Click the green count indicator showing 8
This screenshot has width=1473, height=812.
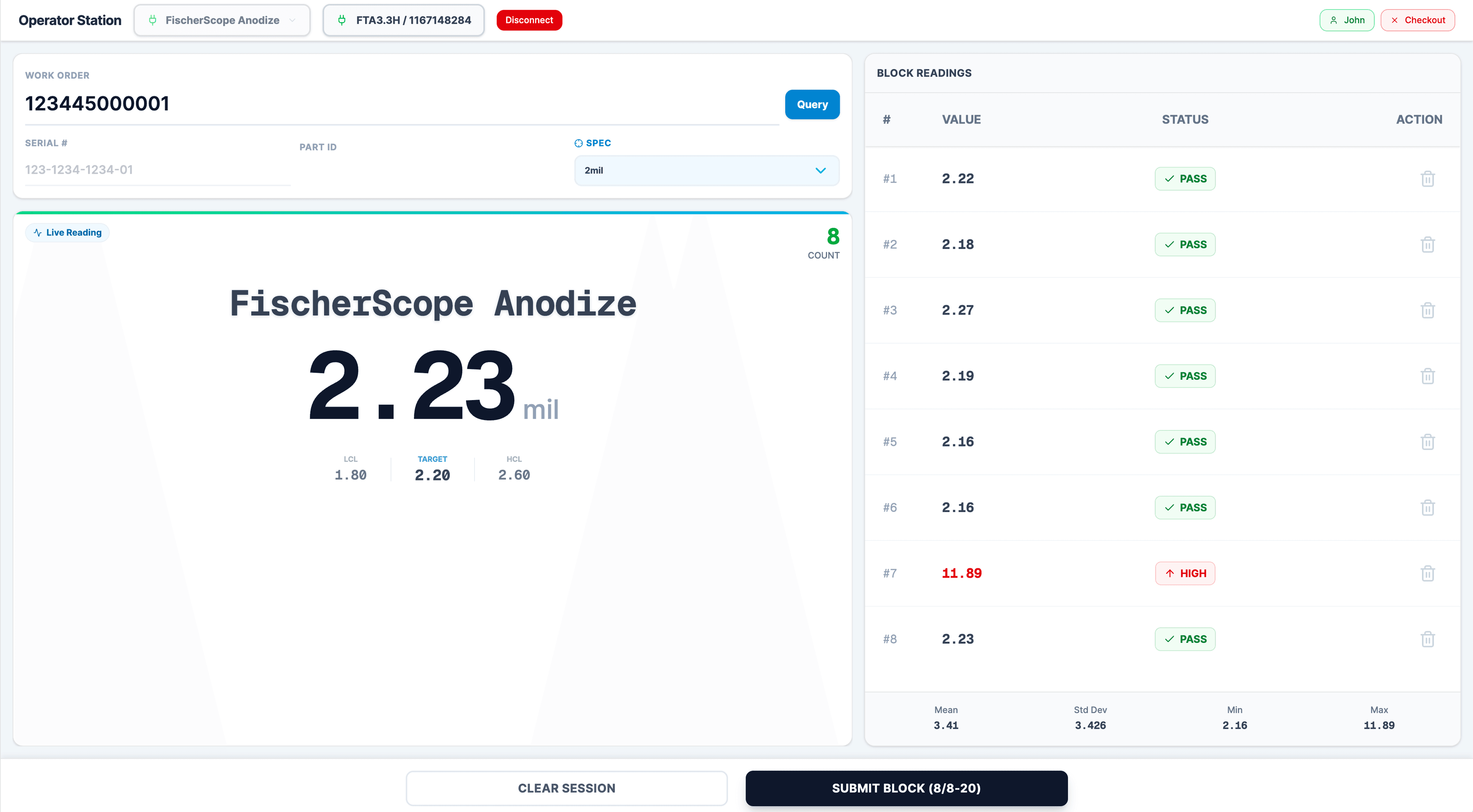pyautogui.click(x=832, y=236)
